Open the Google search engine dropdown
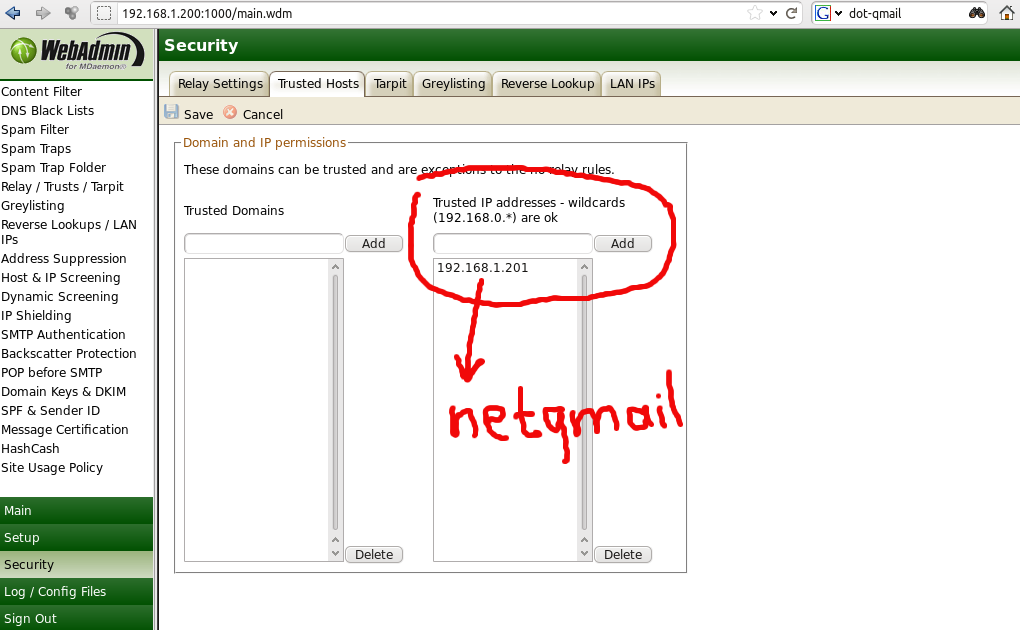1020x630 pixels. 827,13
